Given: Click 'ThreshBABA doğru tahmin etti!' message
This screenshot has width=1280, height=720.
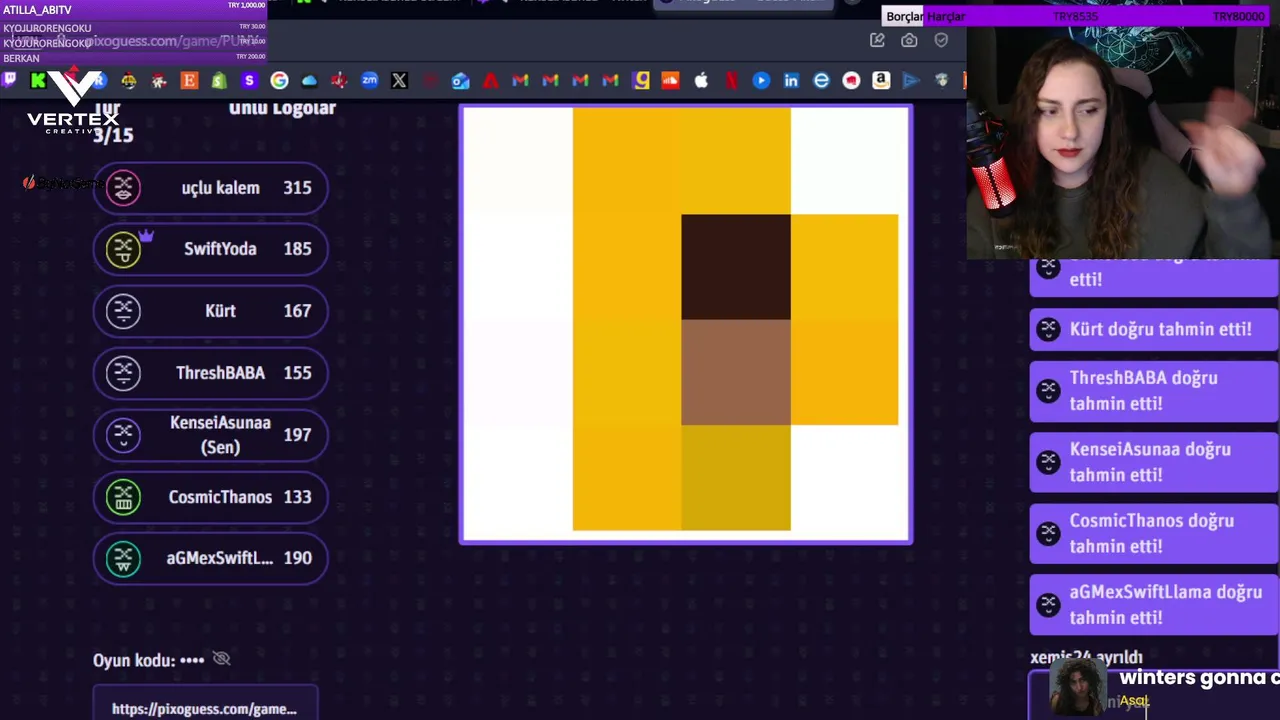Looking at the screenshot, I should [x=1154, y=391].
